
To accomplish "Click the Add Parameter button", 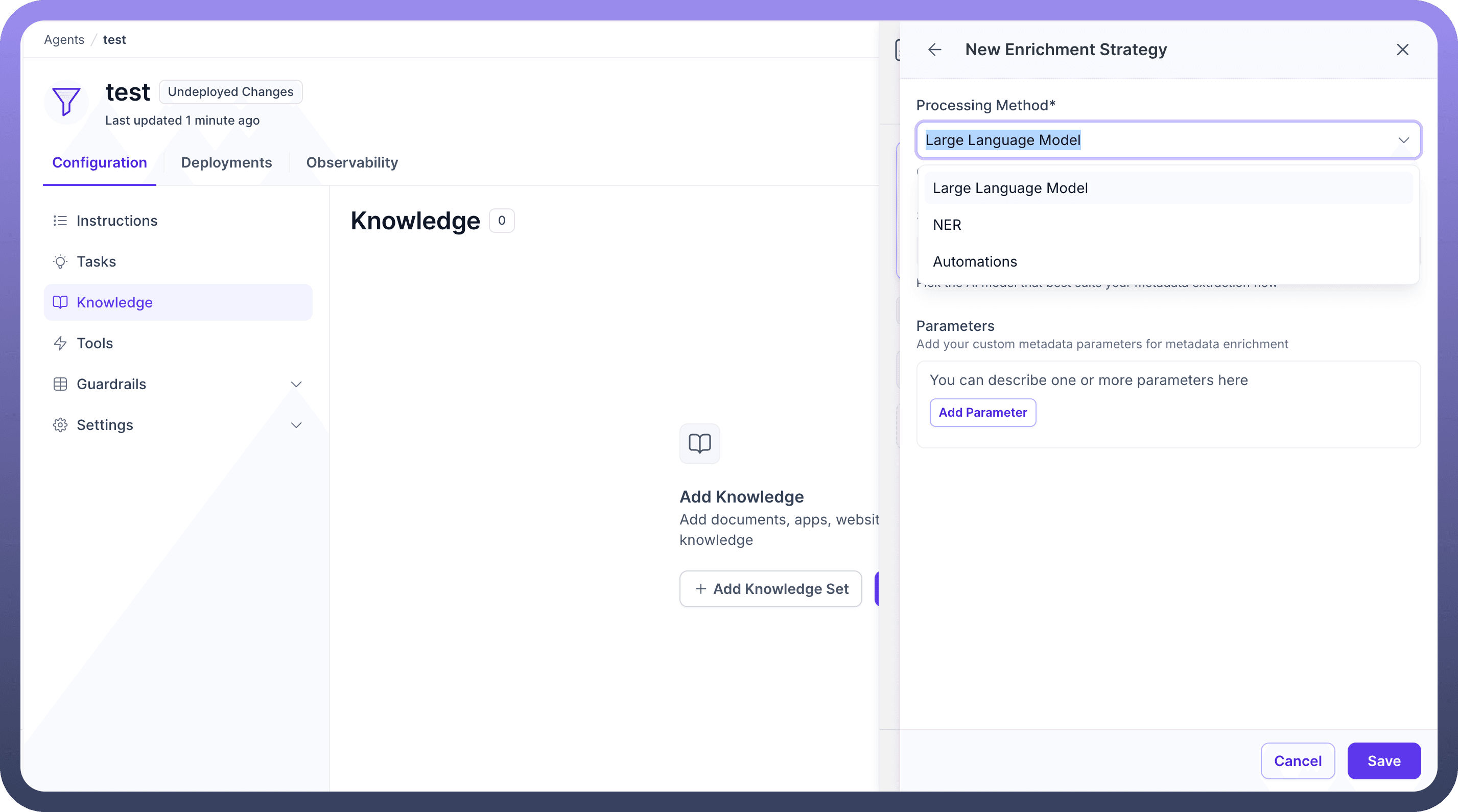I will pos(982,413).
